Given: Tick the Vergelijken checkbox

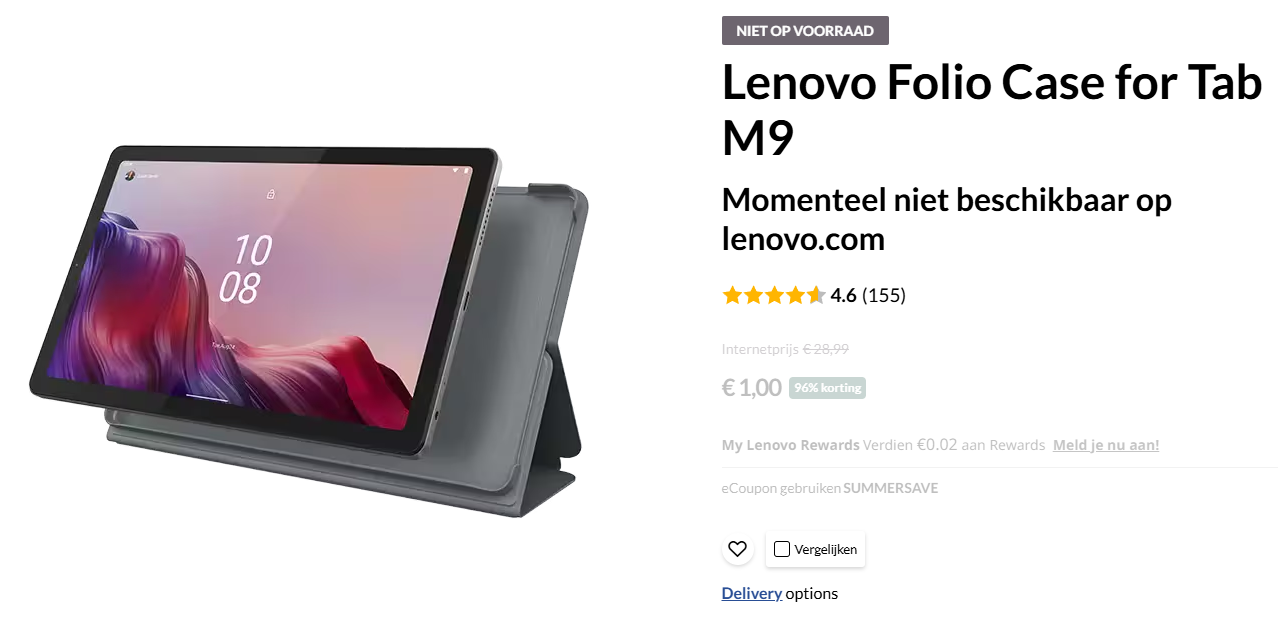Looking at the screenshot, I should (782, 549).
